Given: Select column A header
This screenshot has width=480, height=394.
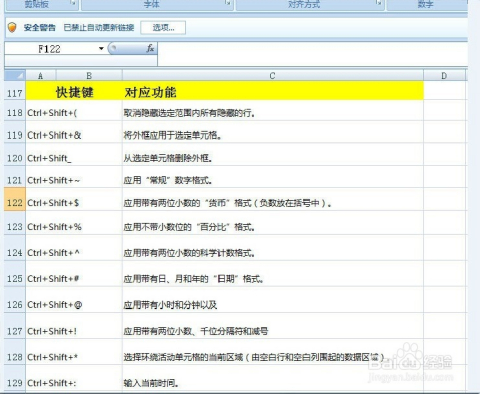Looking at the screenshot, I should (41, 76).
